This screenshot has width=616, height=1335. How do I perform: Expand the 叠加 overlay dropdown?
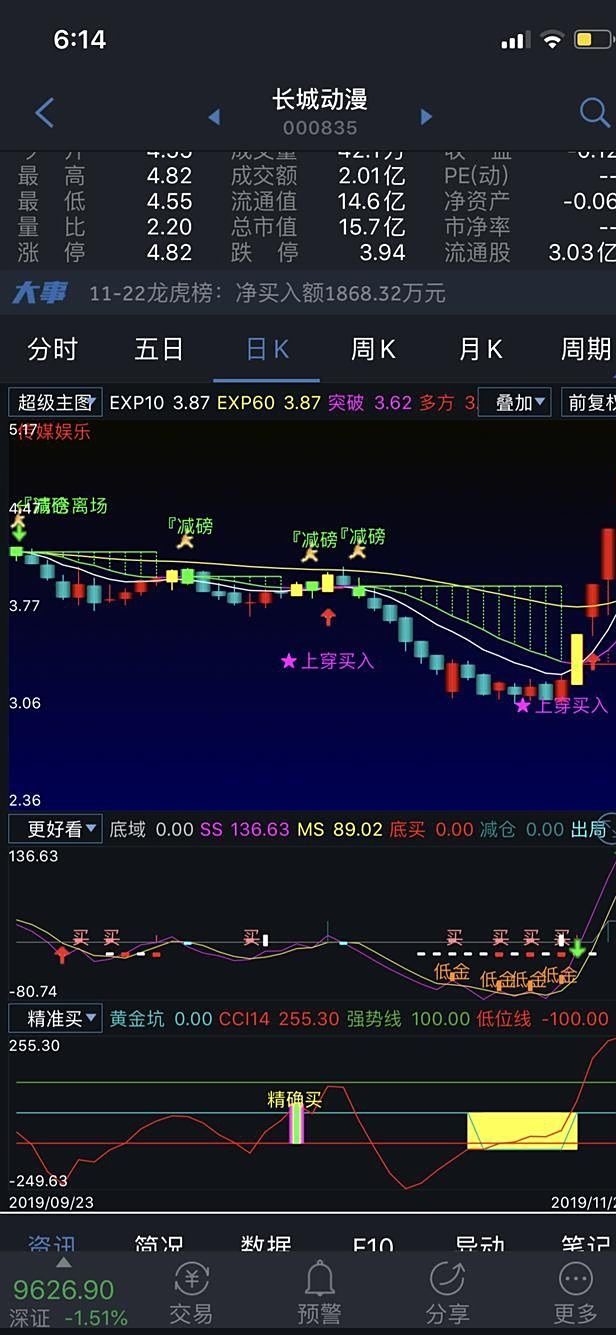pyautogui.click(x=515, y=403)
